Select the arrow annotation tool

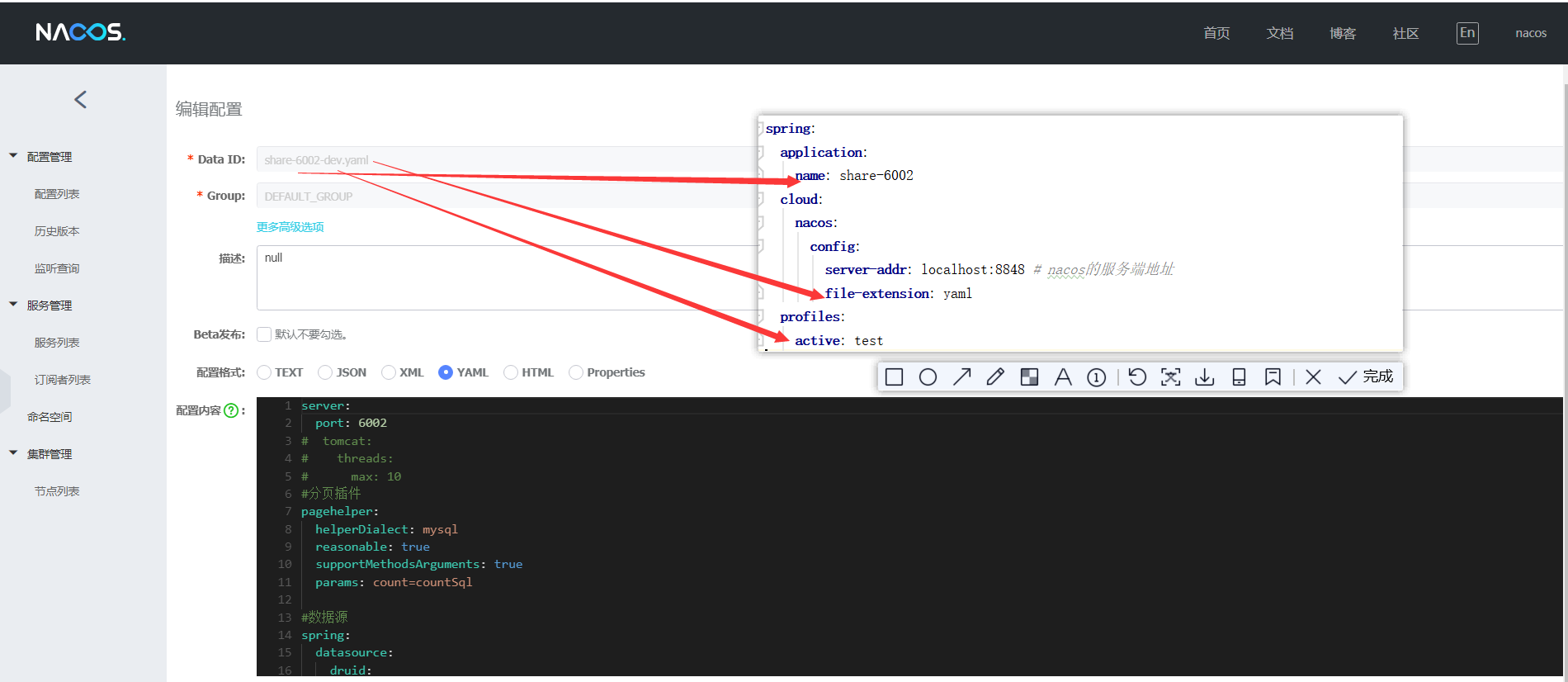[961, 377]
